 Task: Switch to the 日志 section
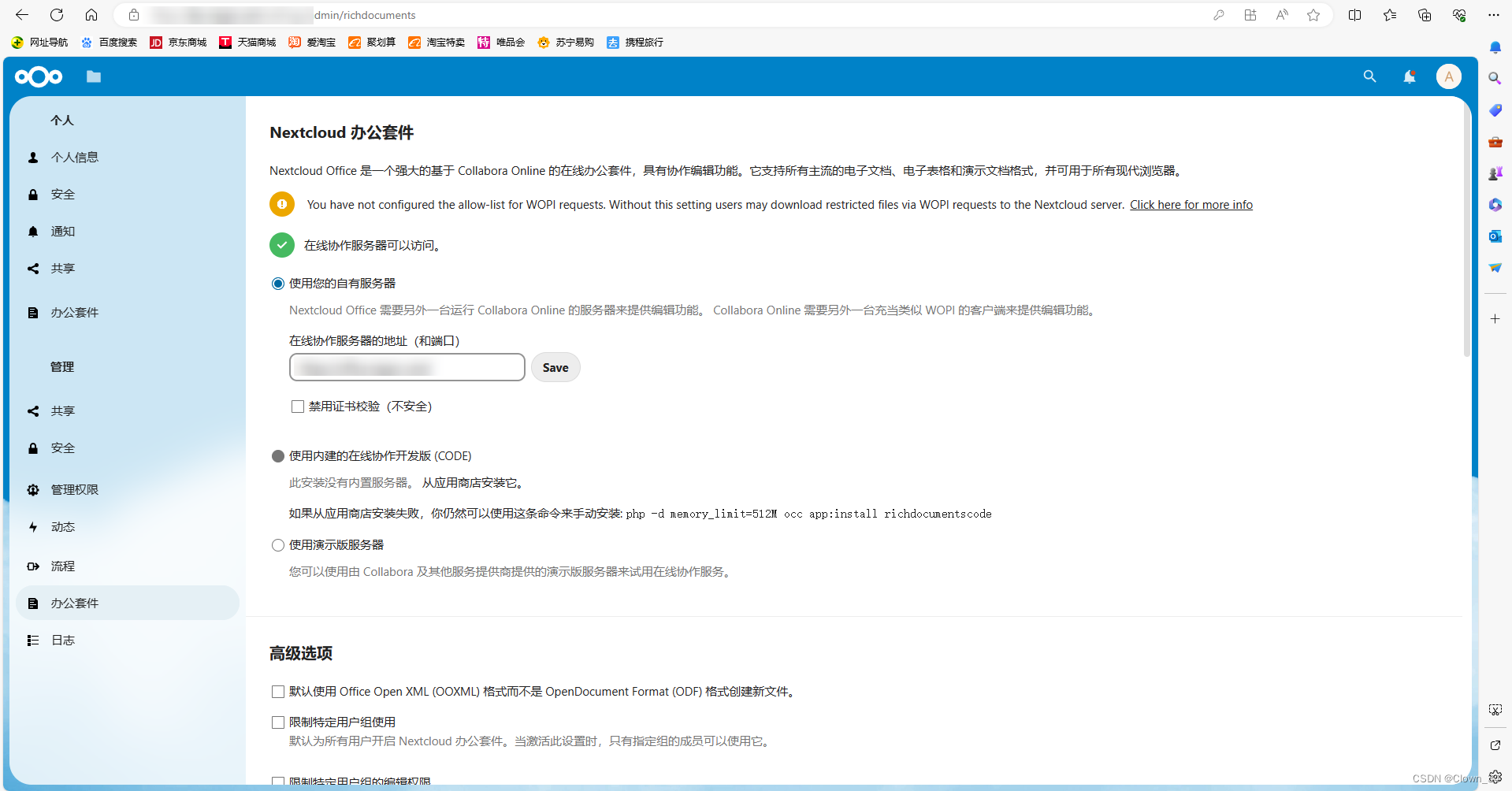pos(63,640)
